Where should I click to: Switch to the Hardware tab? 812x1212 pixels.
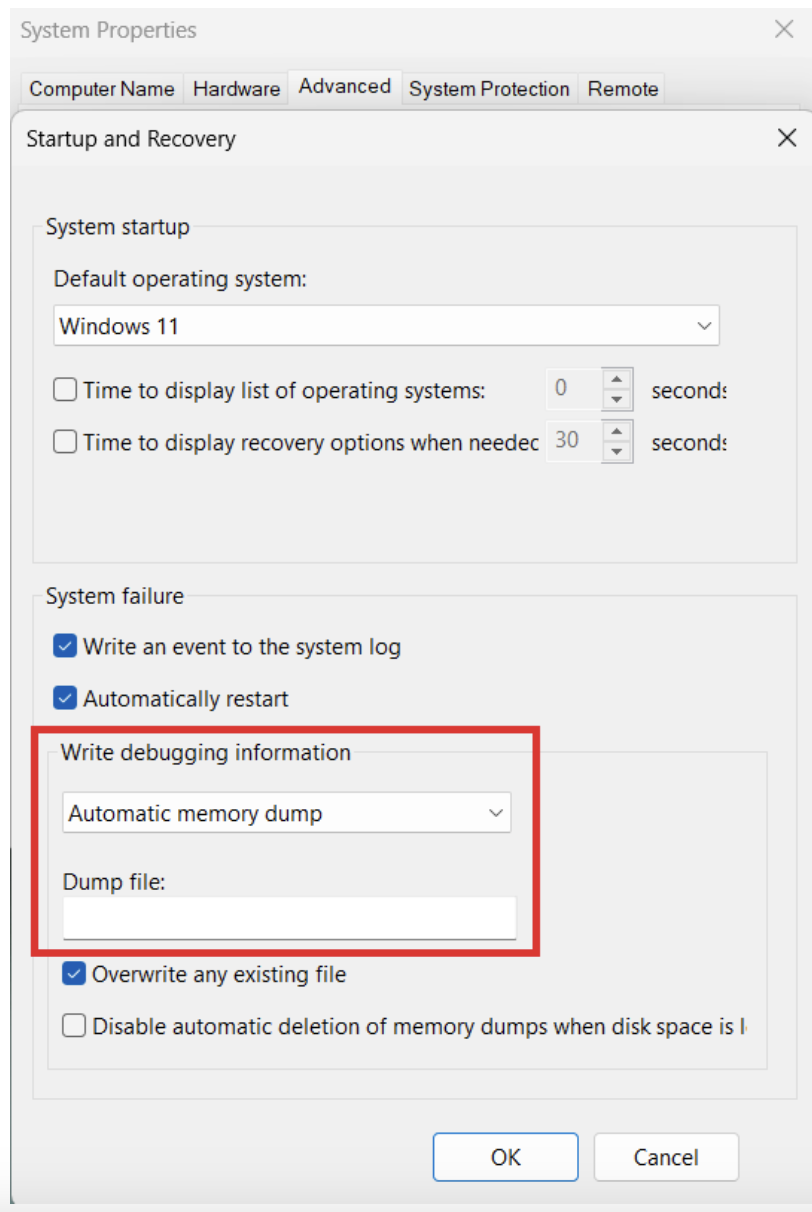[236, 89]
